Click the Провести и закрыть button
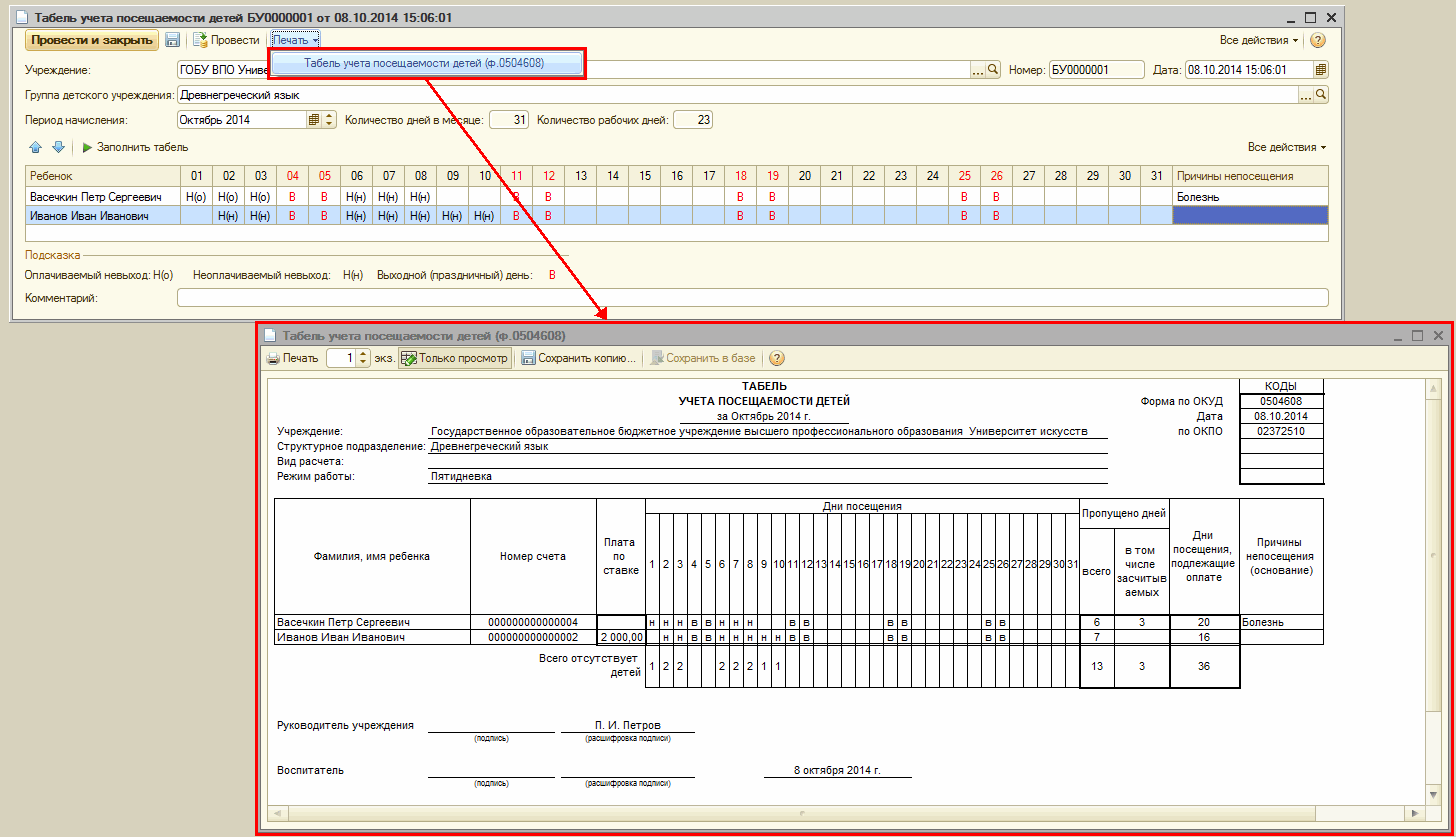This screenshot has height=837, width=1456. pyautogui.click(x=92, y=40)
